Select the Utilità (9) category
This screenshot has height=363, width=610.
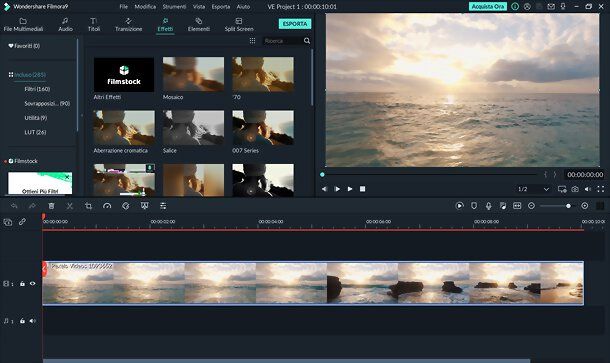point(35,118)
